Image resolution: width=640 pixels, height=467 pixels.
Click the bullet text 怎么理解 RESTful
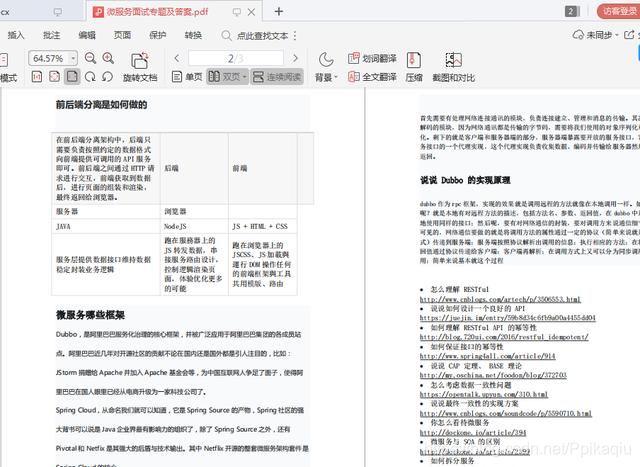pyautogui.click(x=460, y=289)
